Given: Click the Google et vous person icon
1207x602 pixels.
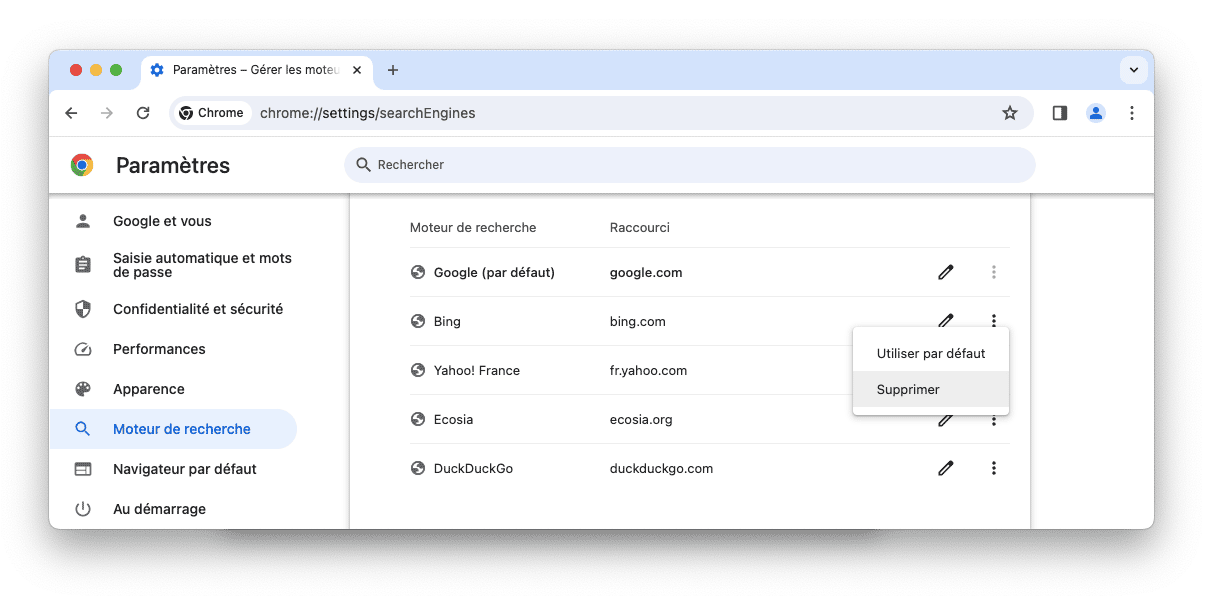Looking at the screenshot, I should (83, 221).
